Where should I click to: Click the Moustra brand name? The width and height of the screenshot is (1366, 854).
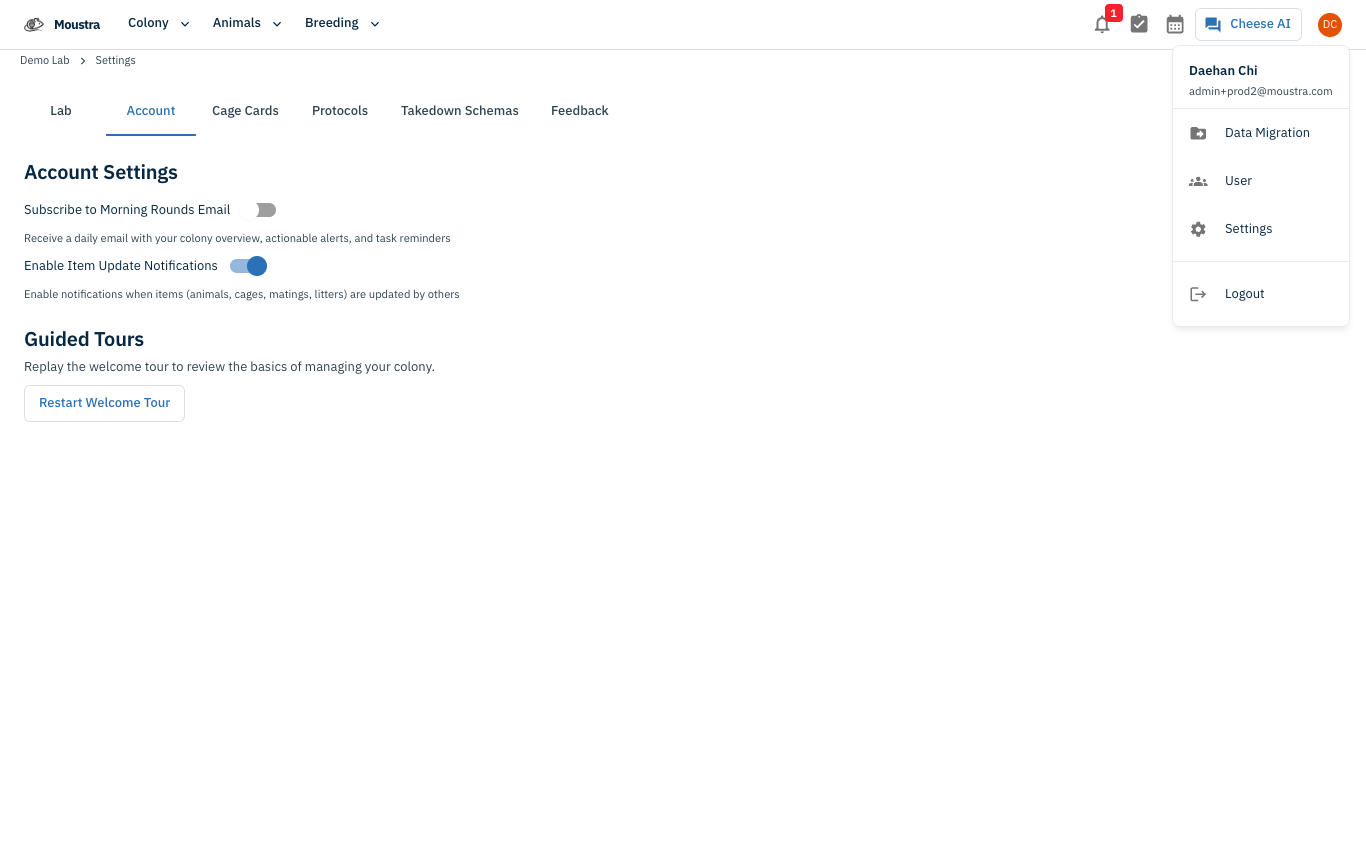[x=77, y=24]
